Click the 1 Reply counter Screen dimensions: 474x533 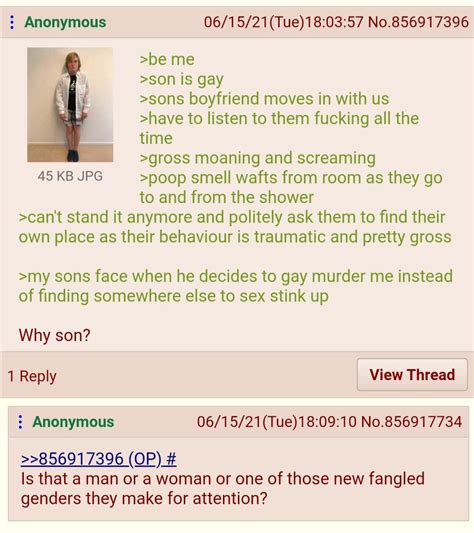[x=32, y=376]
